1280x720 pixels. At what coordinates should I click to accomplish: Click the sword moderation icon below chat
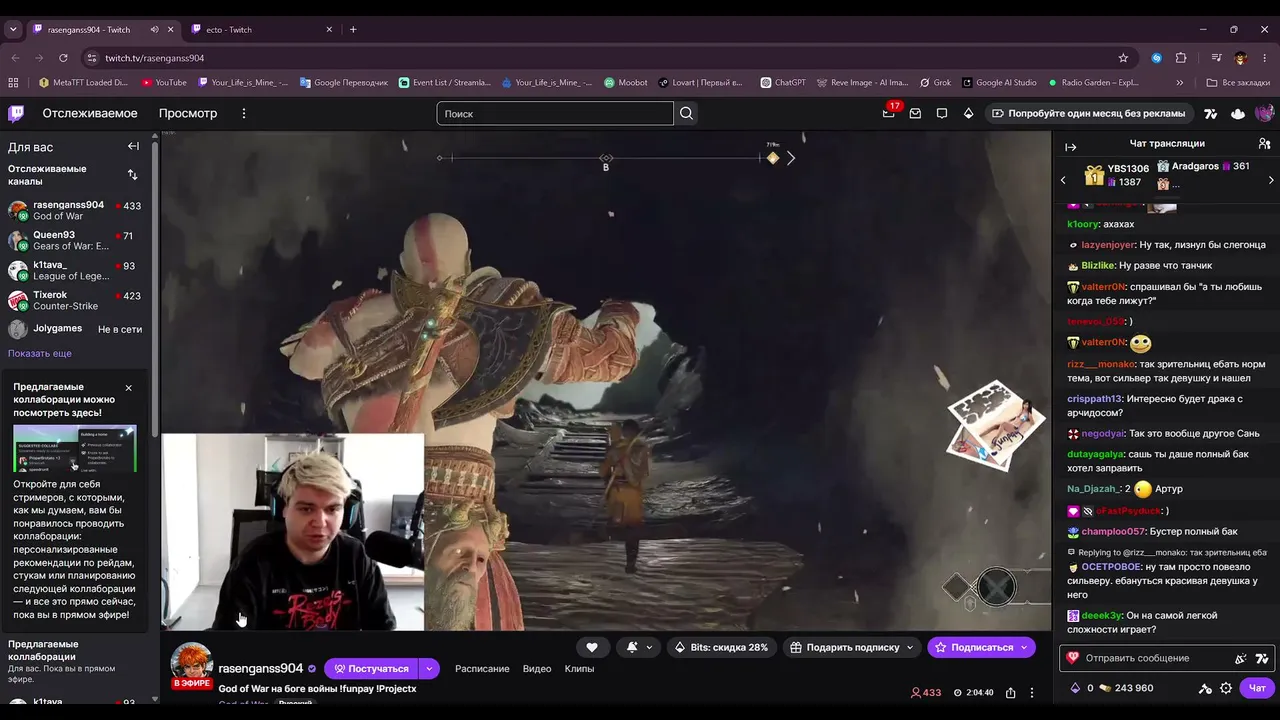[1205, 688]
